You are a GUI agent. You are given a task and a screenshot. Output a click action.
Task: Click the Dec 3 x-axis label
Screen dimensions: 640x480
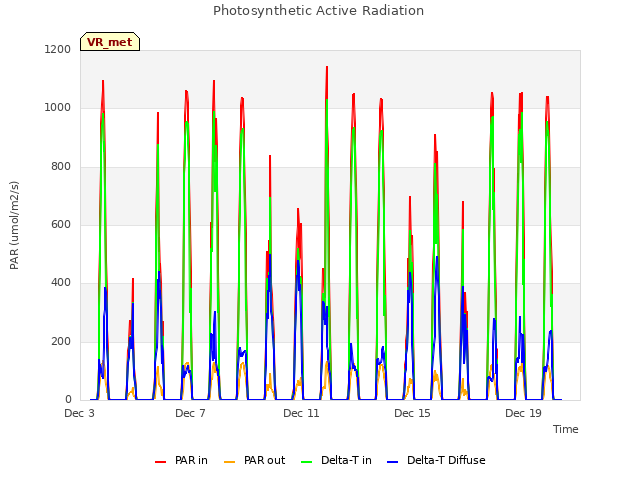pos(79,413)
